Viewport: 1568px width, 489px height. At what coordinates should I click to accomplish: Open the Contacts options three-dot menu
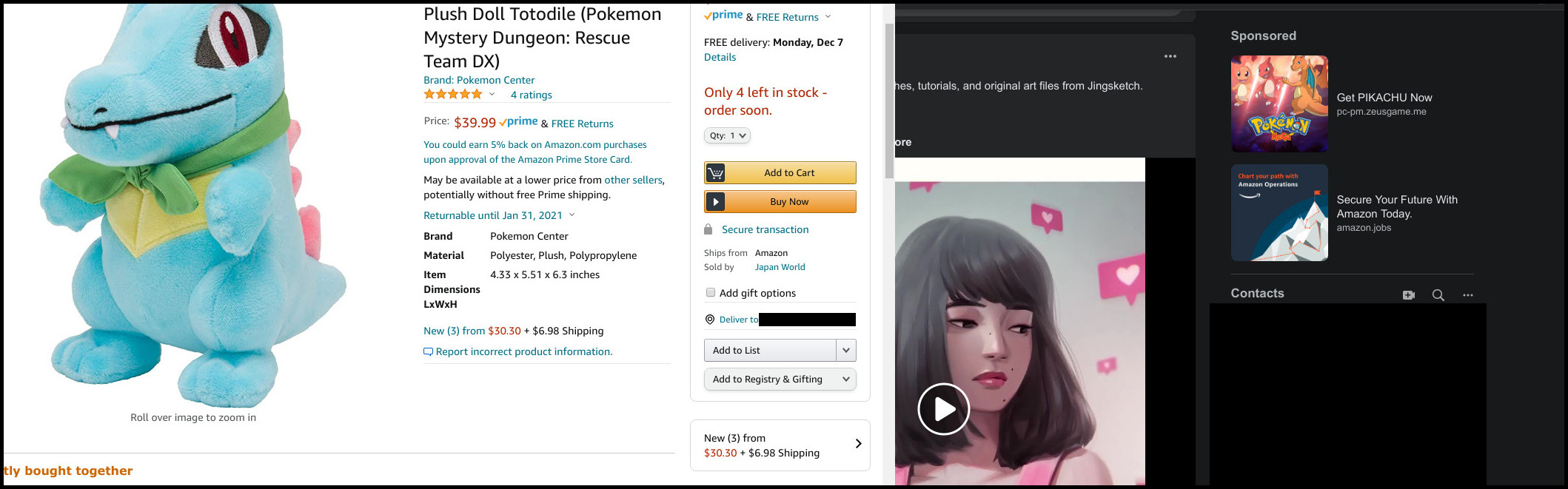tap(1468, 294)
